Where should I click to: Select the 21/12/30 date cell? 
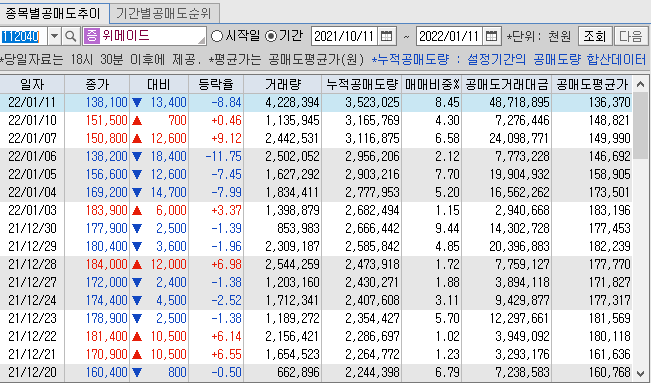(x=32, y=228)
